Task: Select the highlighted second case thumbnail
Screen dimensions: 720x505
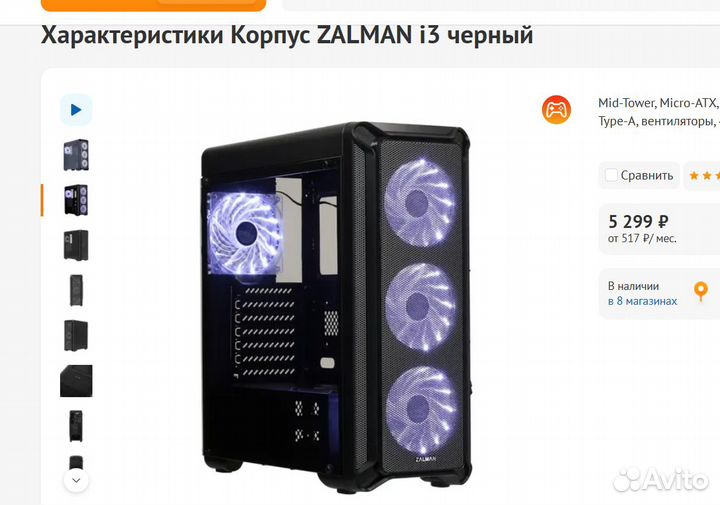Action: coord(76,200)
